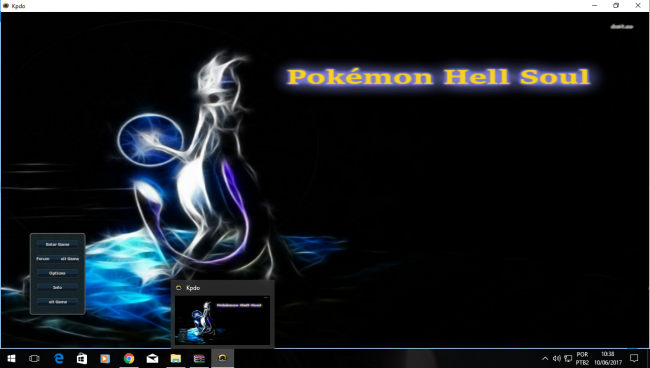This screenshot has height=368, width=650.
Task: Open the POR PTB2 language selector
Action: (x=582, y=358)
